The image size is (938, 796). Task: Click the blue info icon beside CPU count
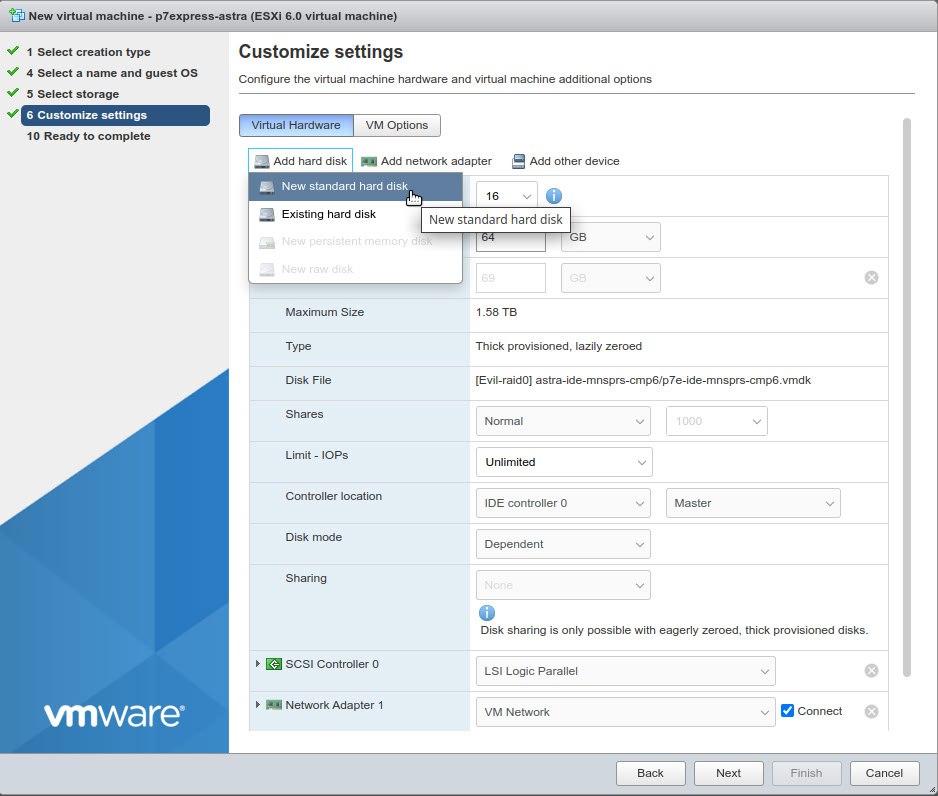point(554,196)
